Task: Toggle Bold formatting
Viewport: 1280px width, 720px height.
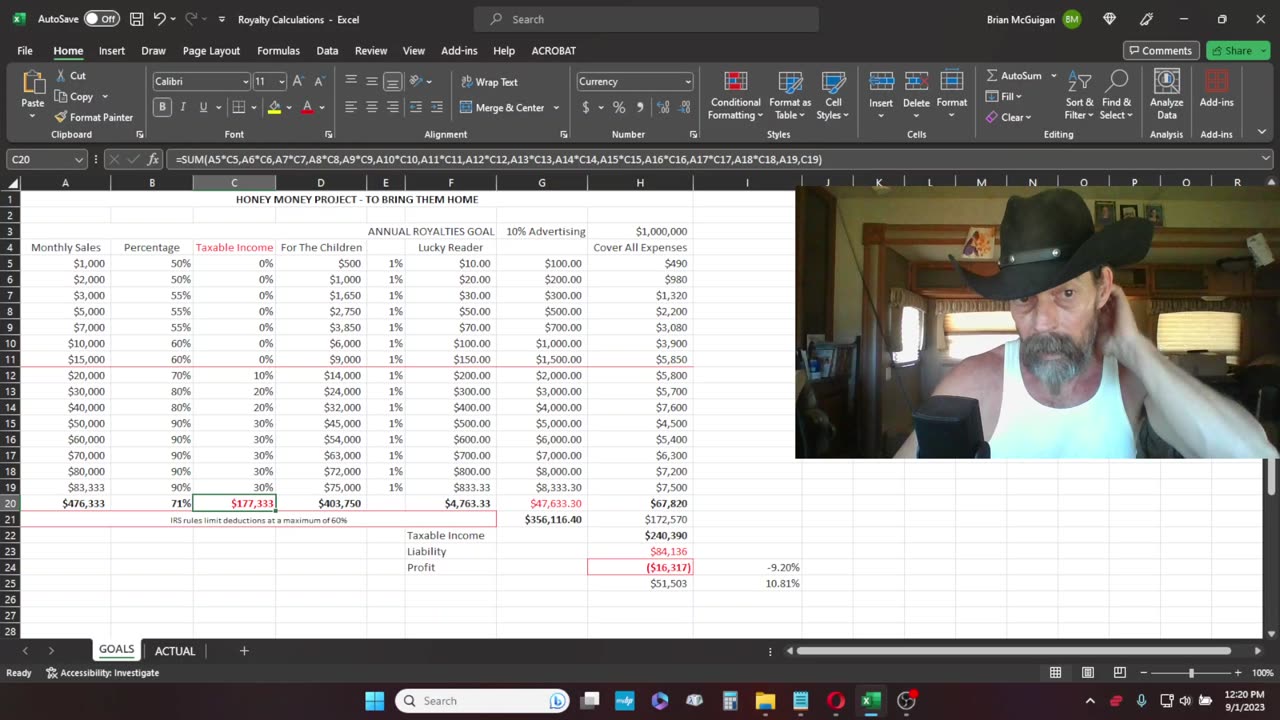Action: coord(162,107)
